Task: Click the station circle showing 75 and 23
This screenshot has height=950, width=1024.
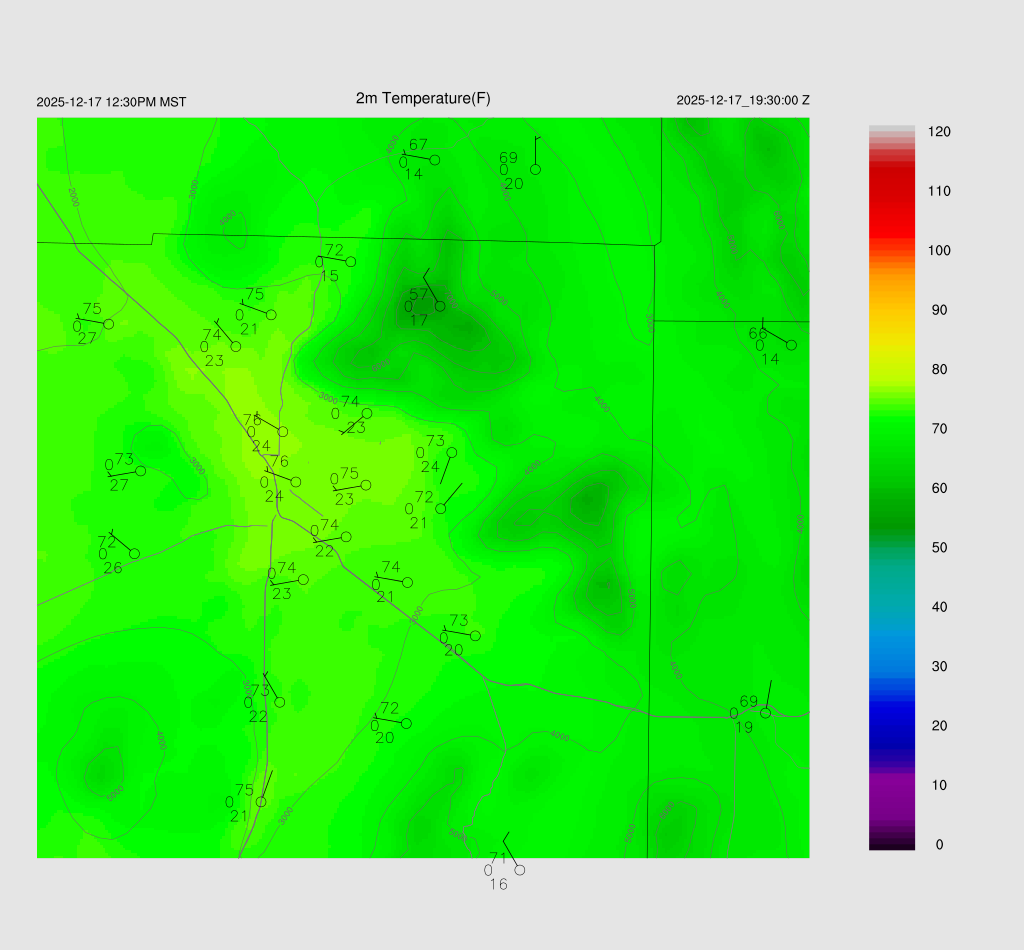Action: tap(366, 485)
